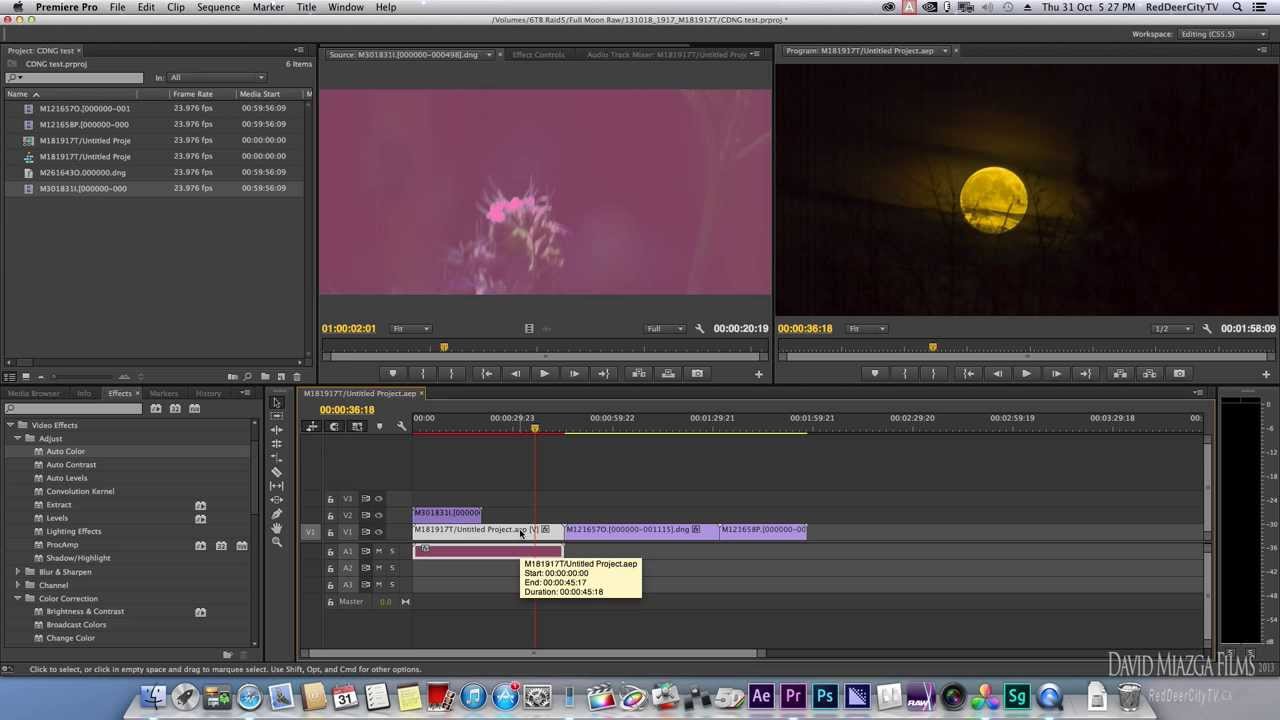Sort project items by Frame Rate column
Screen dimensions: 1280x720
[192, 94]
